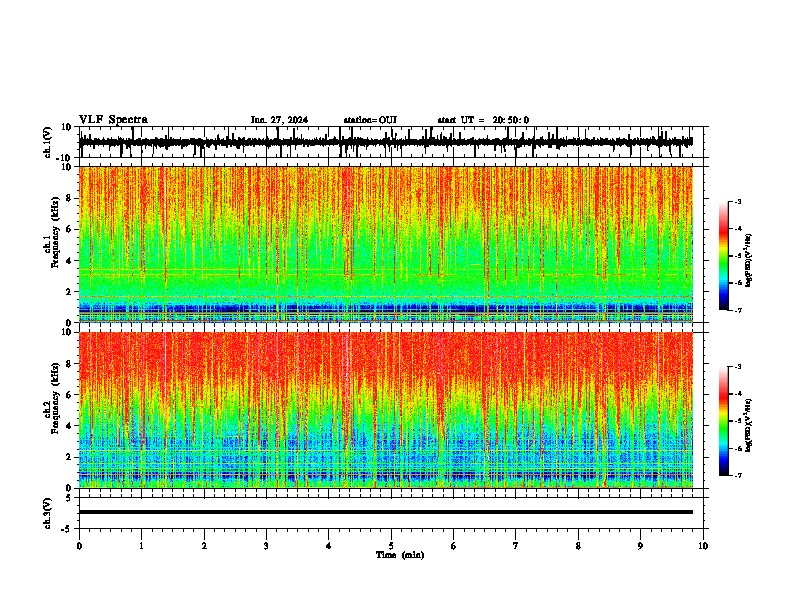The height and width of the screenshot is (612, 792).
Task: Click the ch.1 voltage waveform trace
Action: [x=385, y=142]
